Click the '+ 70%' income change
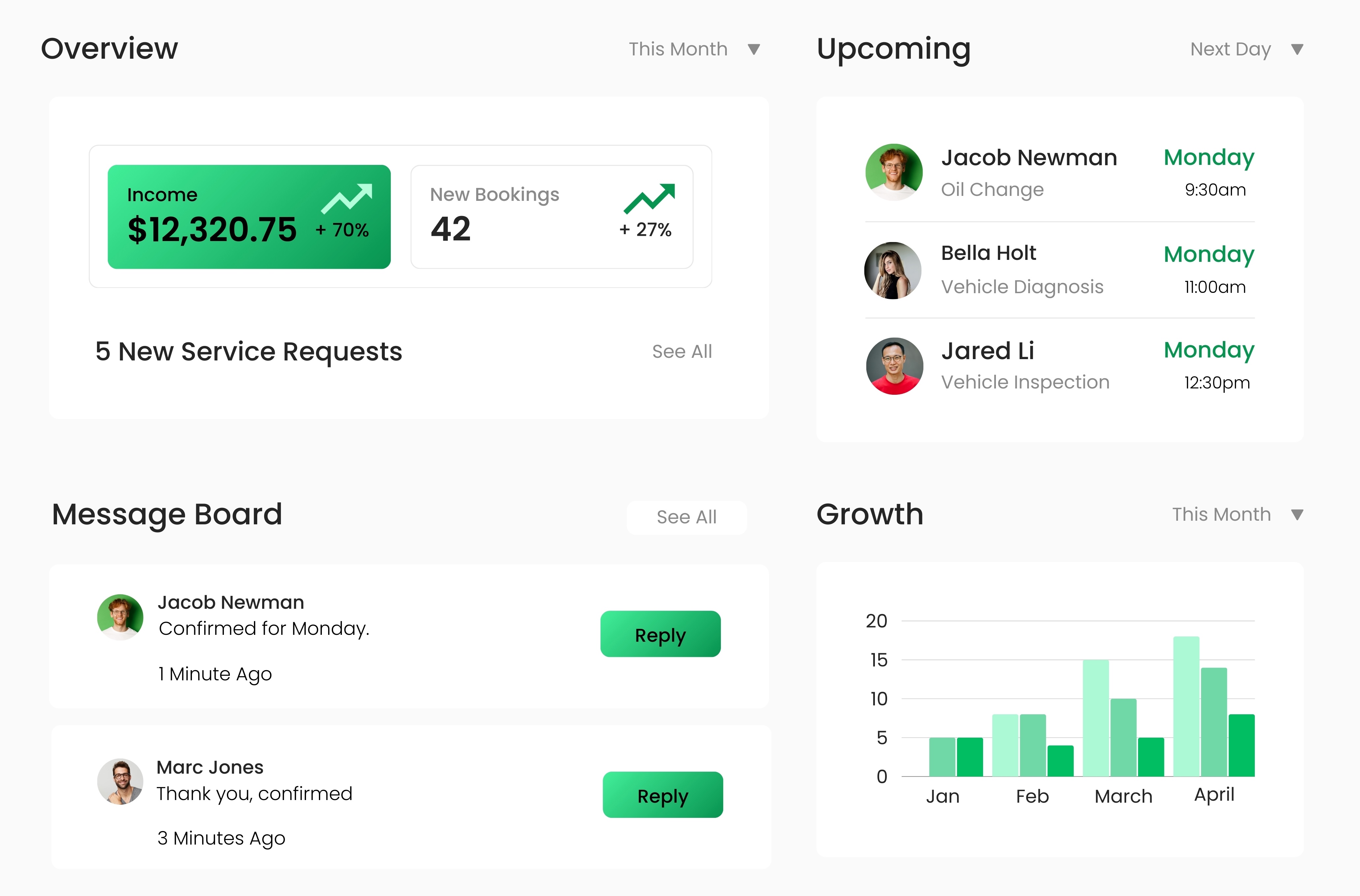This screenshot has height=896, width=1360. coord(342,230)
